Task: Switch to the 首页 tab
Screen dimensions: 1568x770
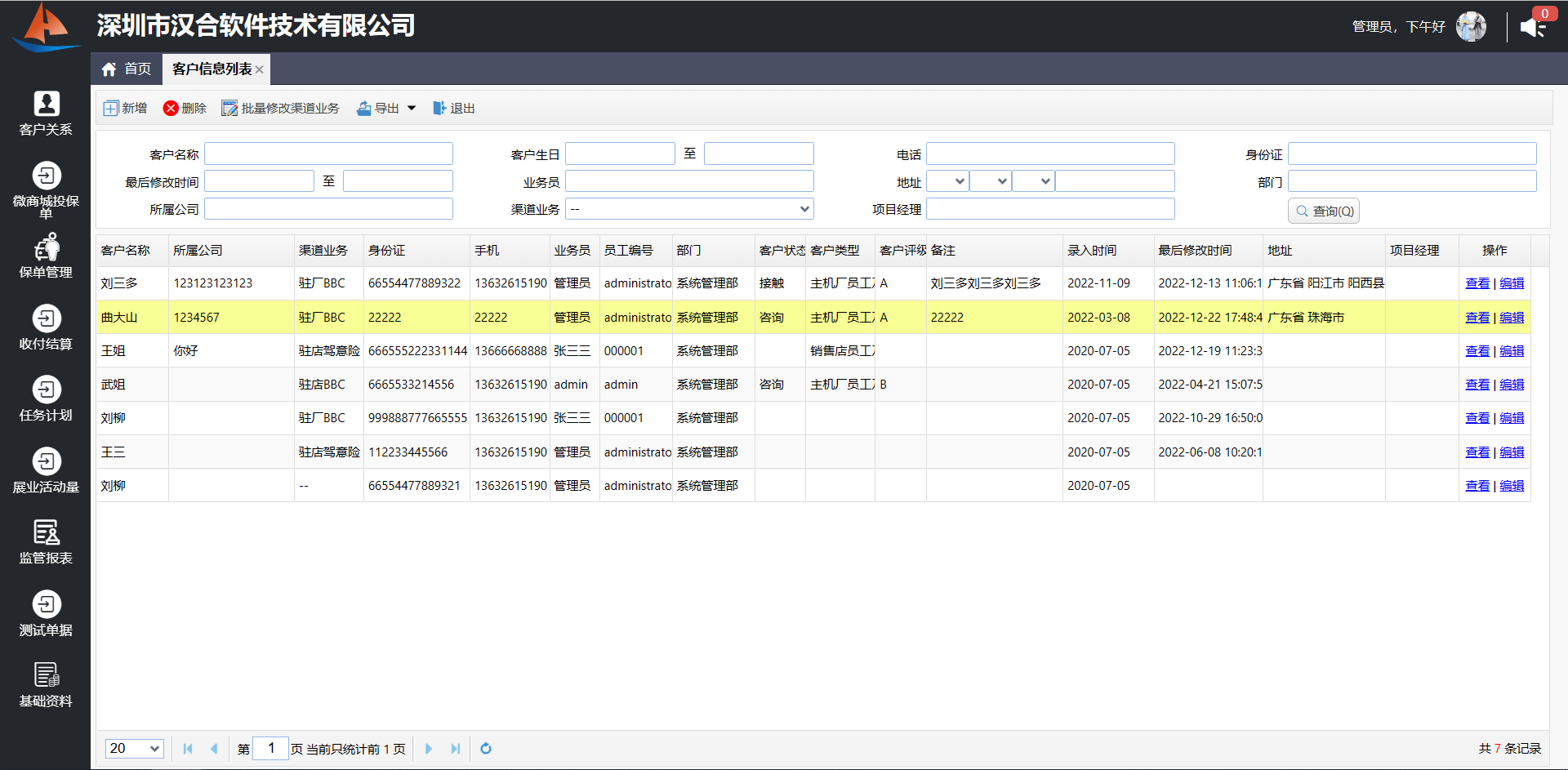Action: click(127, 69)
